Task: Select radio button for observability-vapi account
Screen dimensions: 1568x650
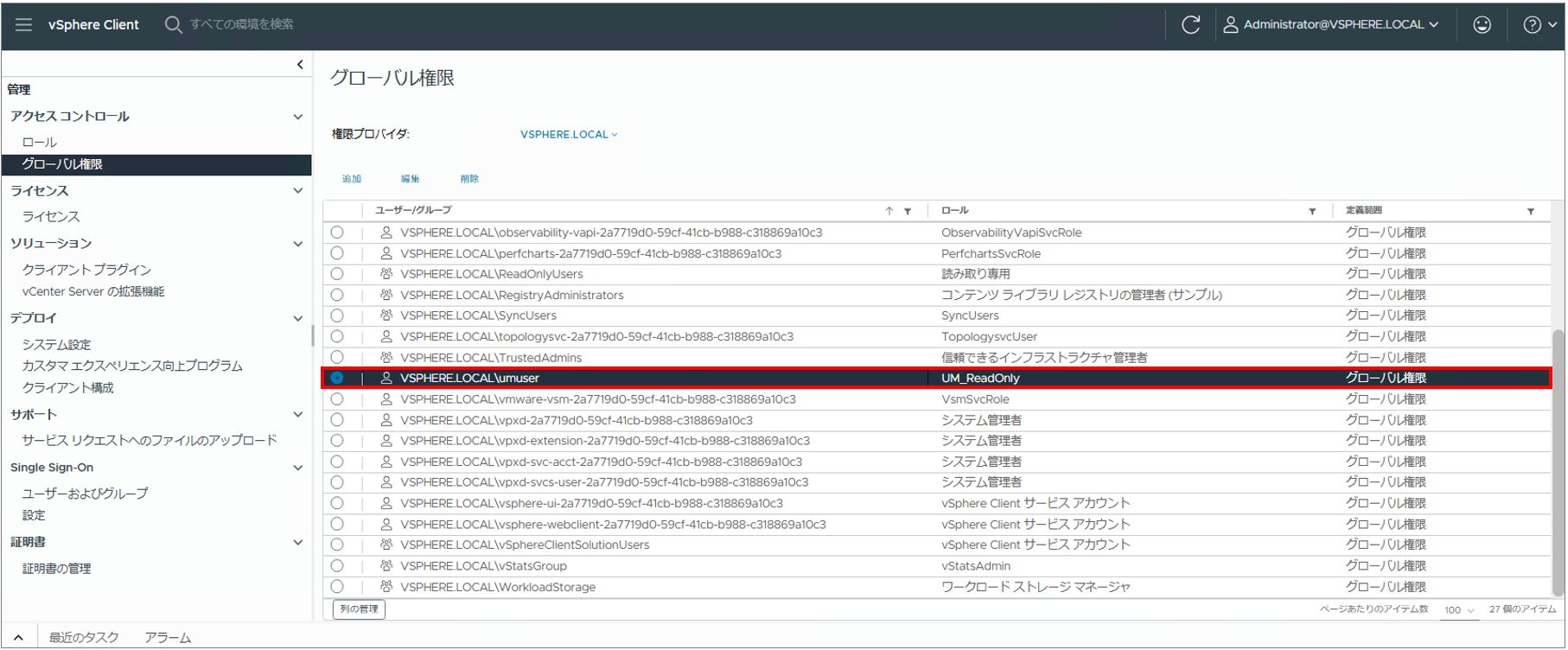Action: (337, 233)
